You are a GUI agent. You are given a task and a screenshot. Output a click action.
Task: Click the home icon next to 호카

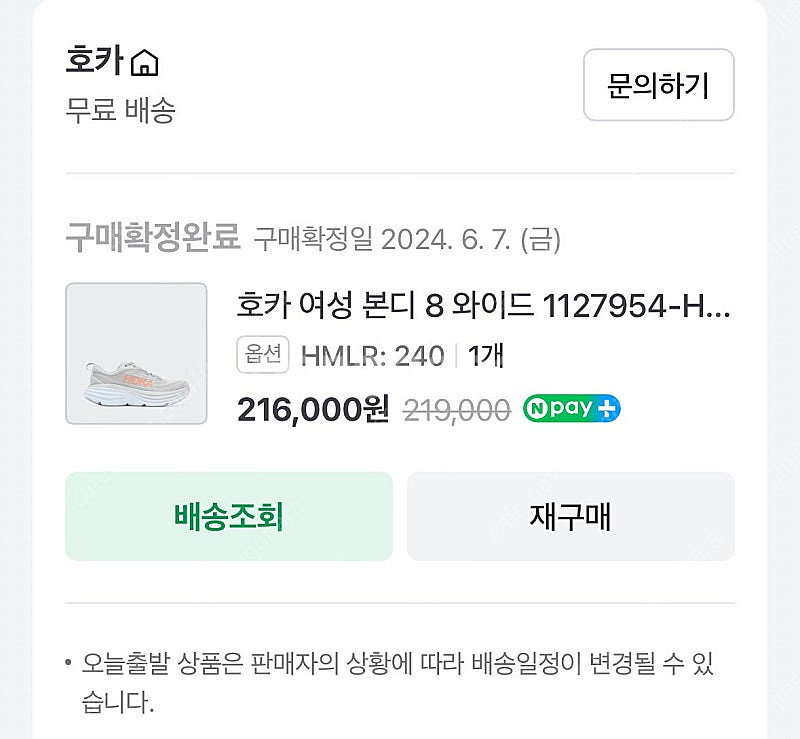[145, 63]
